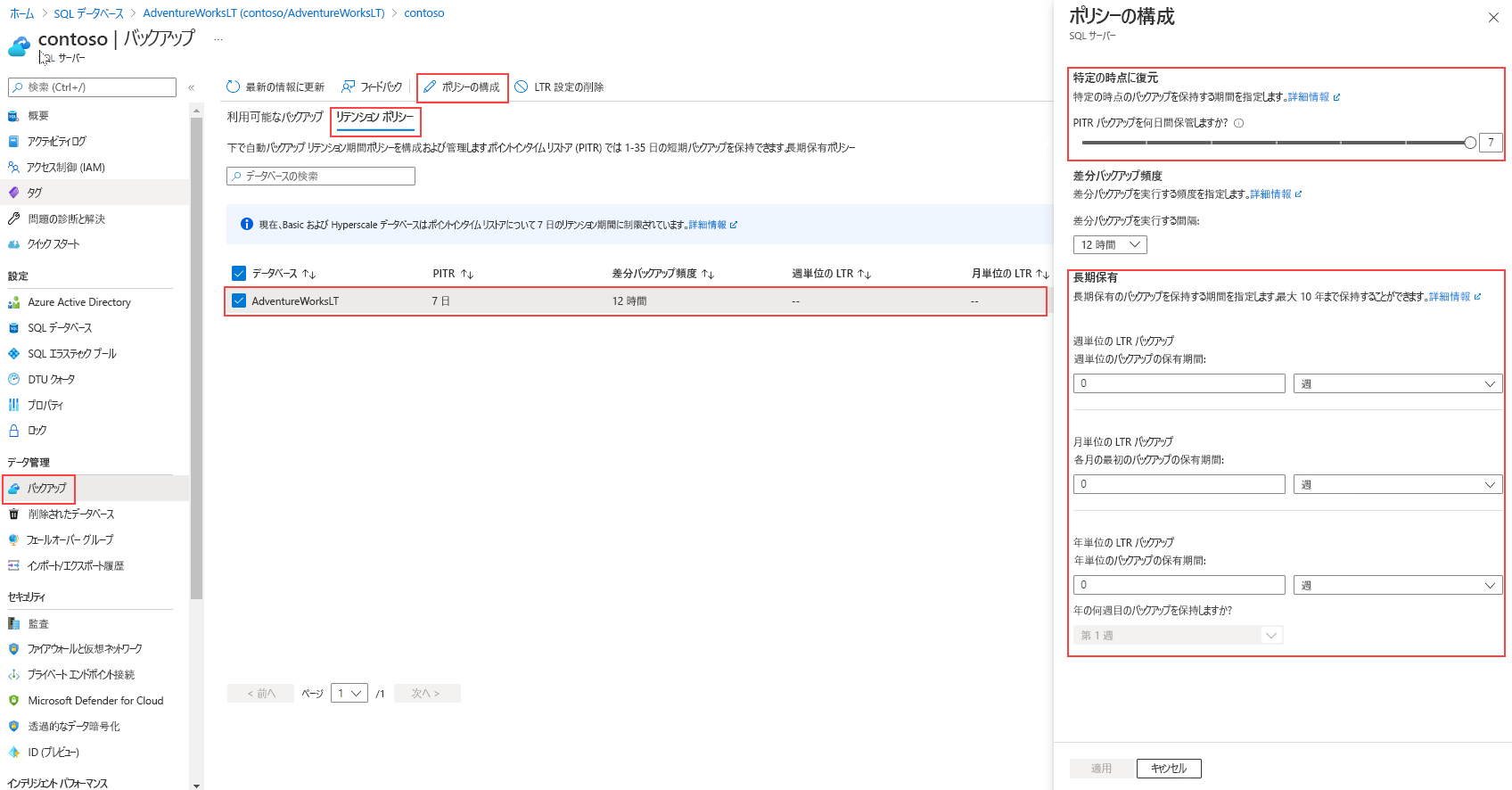The height and width of the screenshot is (790, 1512).
Task: Click the タグ tag icon
Action: coord(13,193)
